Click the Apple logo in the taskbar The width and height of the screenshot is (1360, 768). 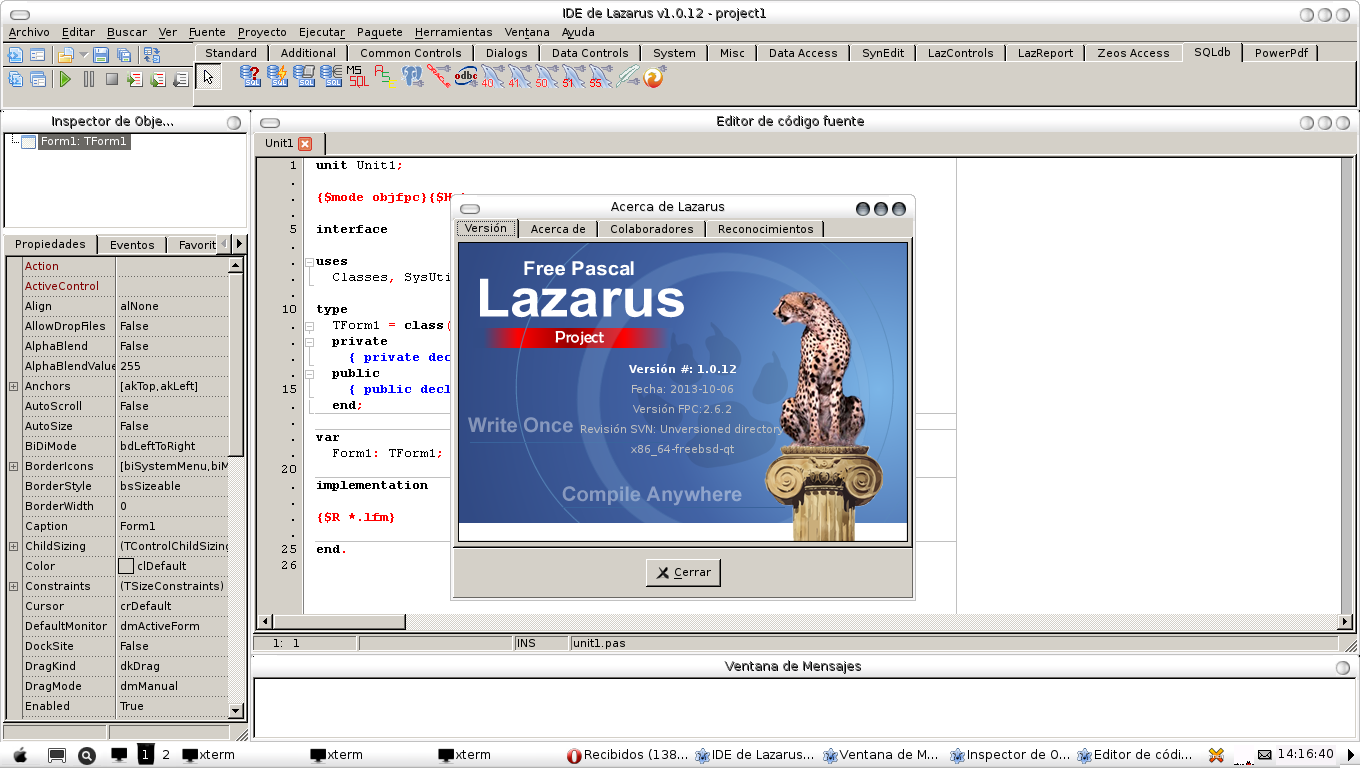[x=19, y=755]
